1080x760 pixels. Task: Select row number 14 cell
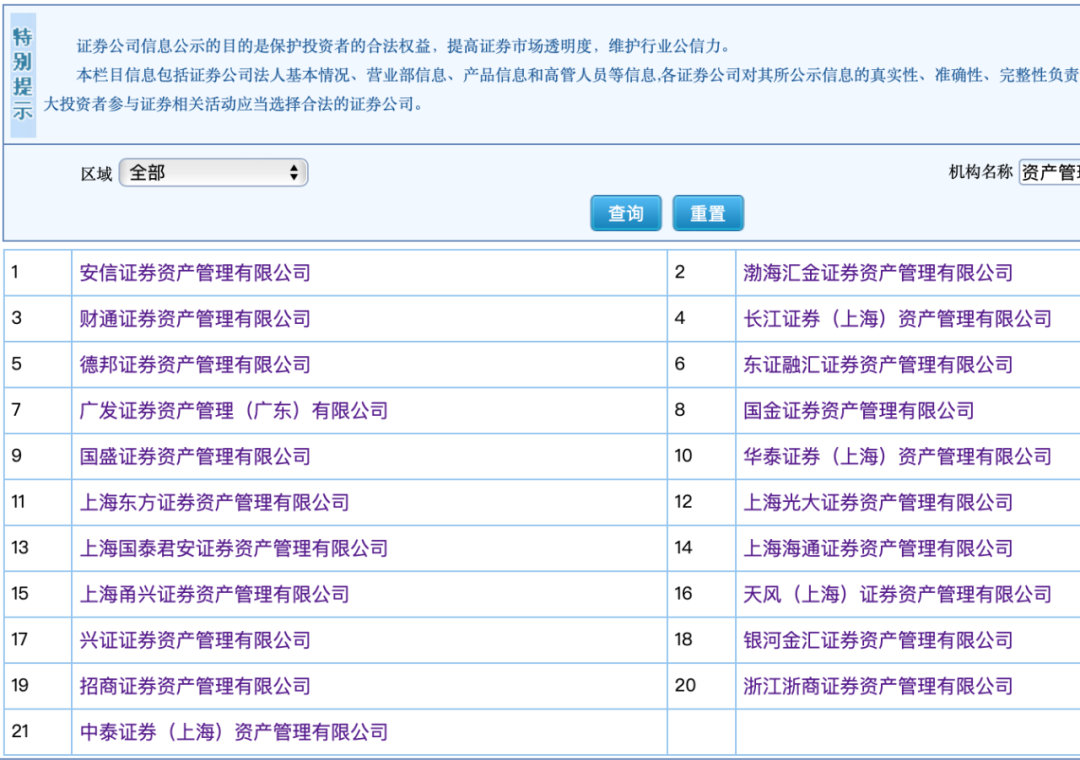(x=701, y=548)
